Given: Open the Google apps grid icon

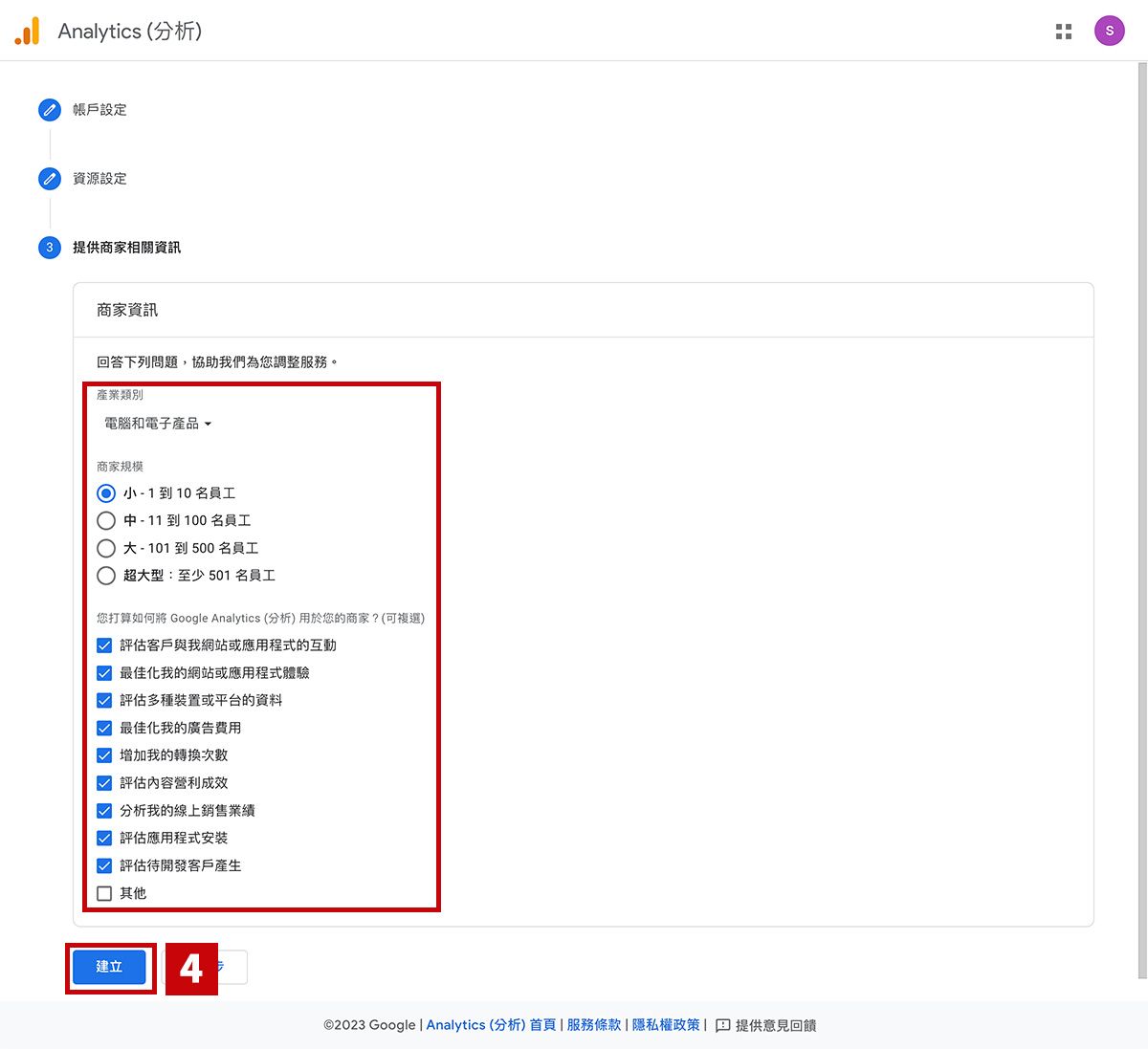Looking at the screenshot, I should pyautogui.click(x=1063, y=32).
